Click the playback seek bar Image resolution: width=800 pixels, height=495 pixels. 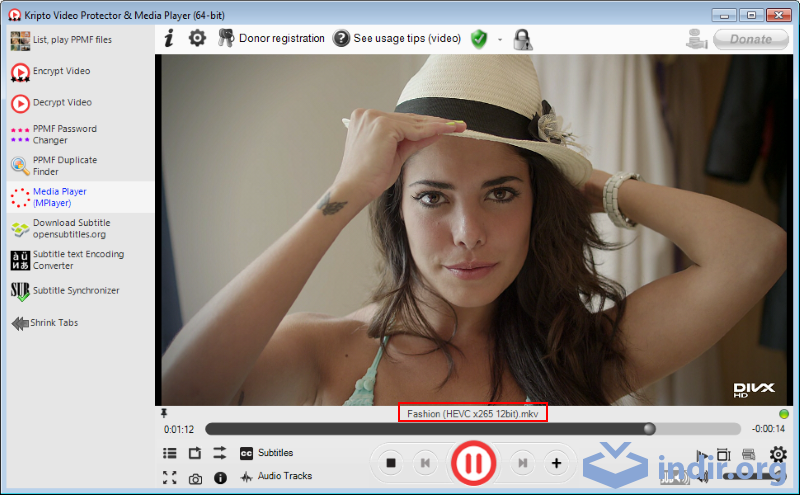472,429
